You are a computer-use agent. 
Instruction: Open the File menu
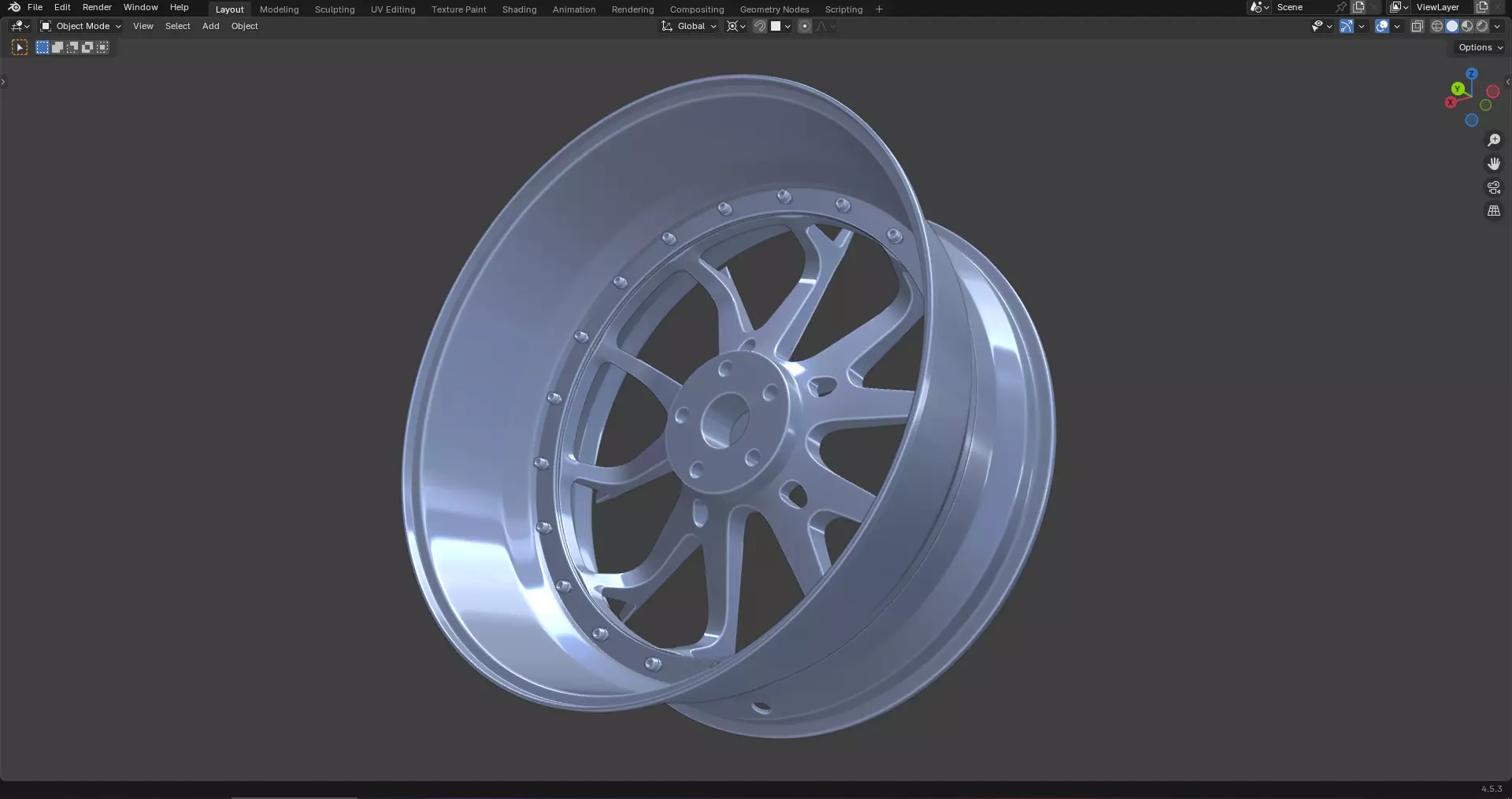[x=35, y=7]
